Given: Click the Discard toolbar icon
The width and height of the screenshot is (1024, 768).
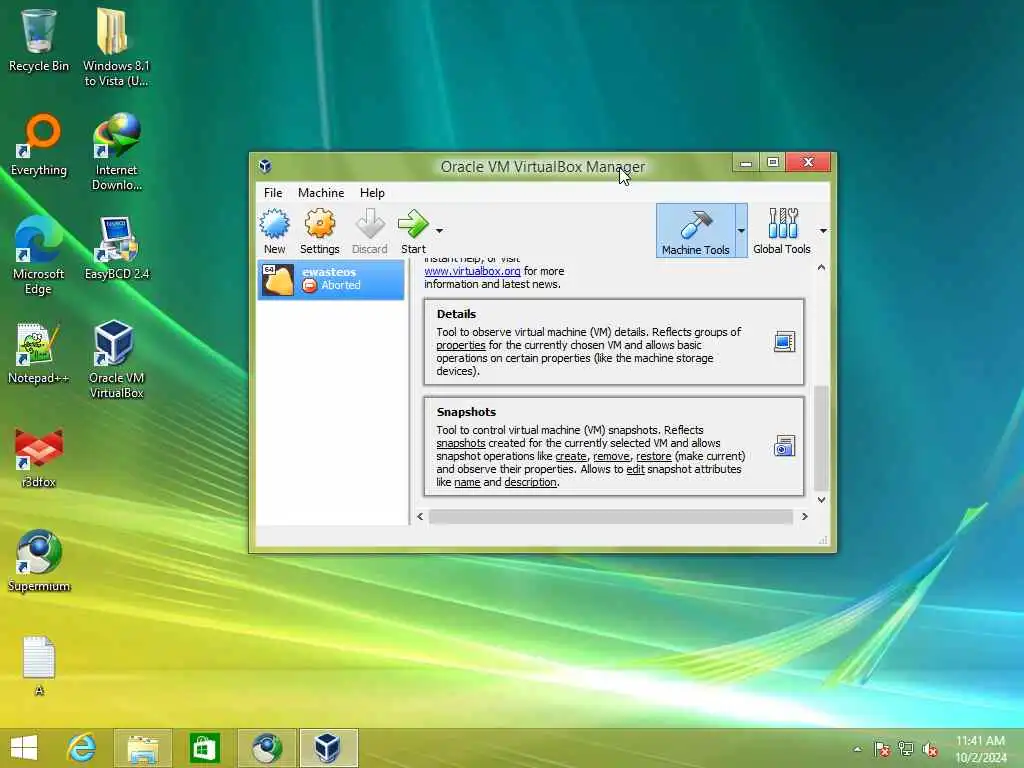Looking at the screenshot, I should pos(370,231).
